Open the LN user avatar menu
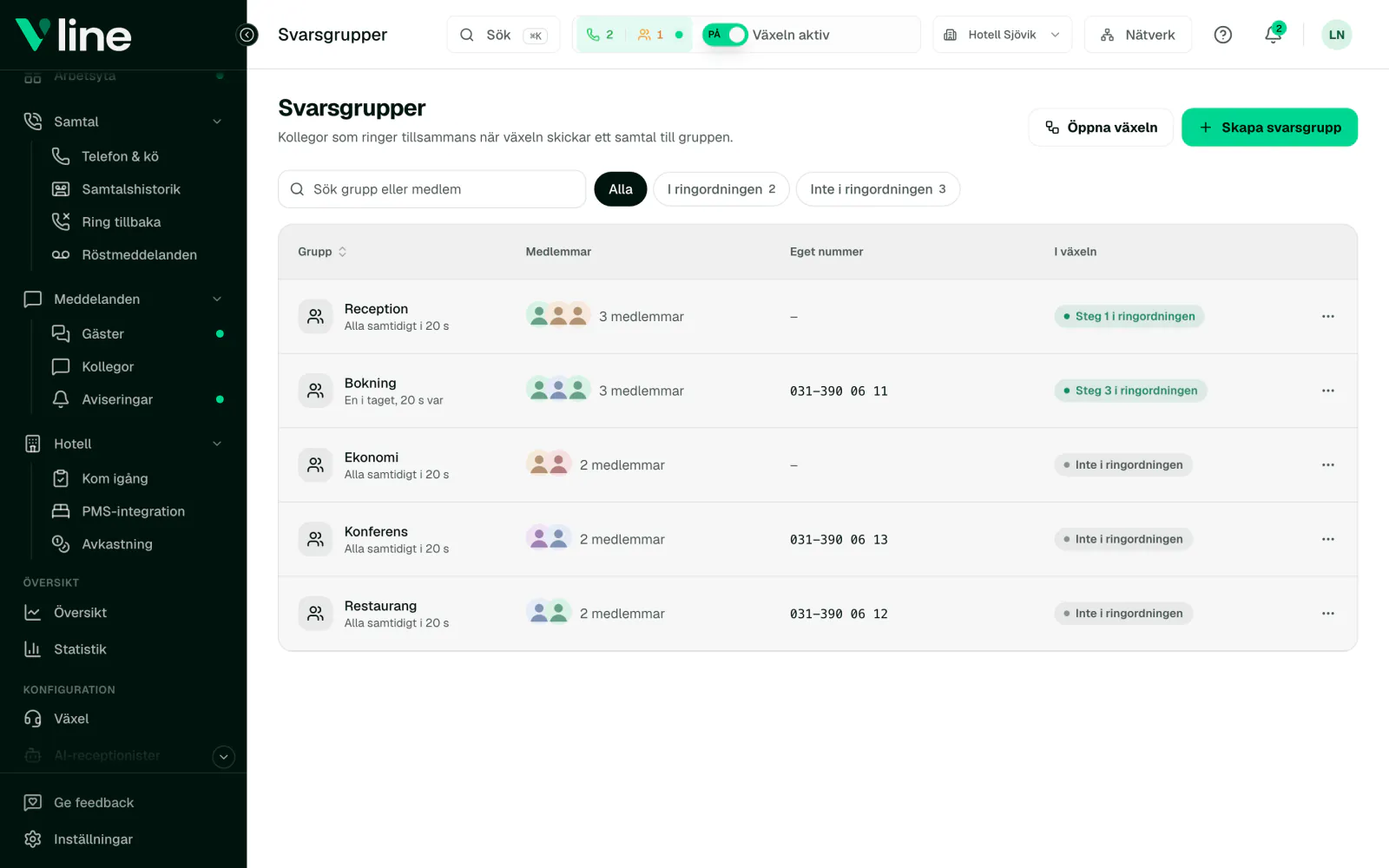The width and height of the screenshot is (1389, 868). click(1336, 35)
